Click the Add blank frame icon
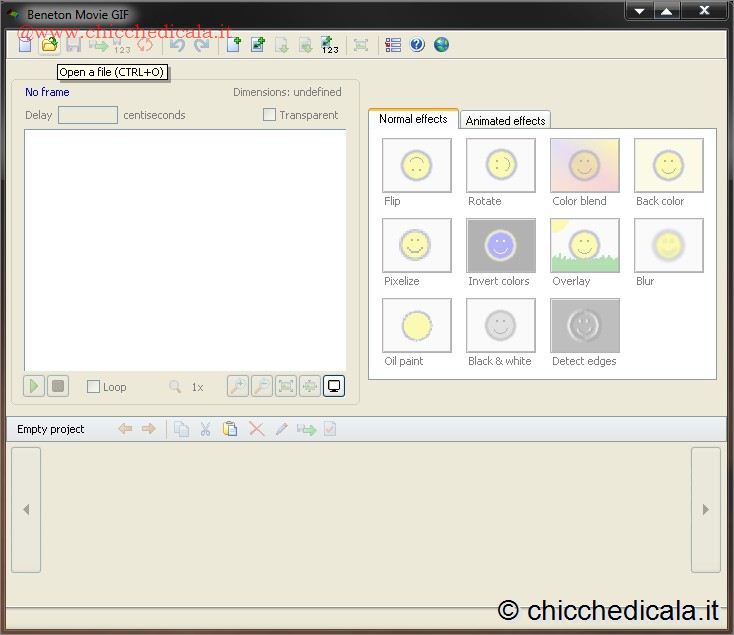 (x=234, y=45)
